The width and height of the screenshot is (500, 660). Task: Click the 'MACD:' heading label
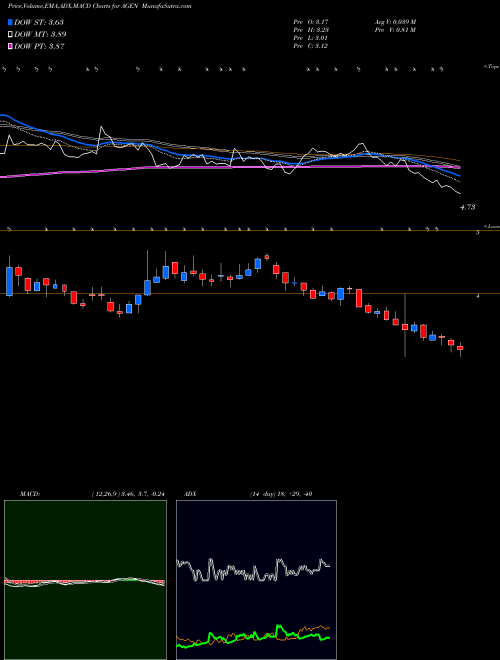(x=29, y=494)
